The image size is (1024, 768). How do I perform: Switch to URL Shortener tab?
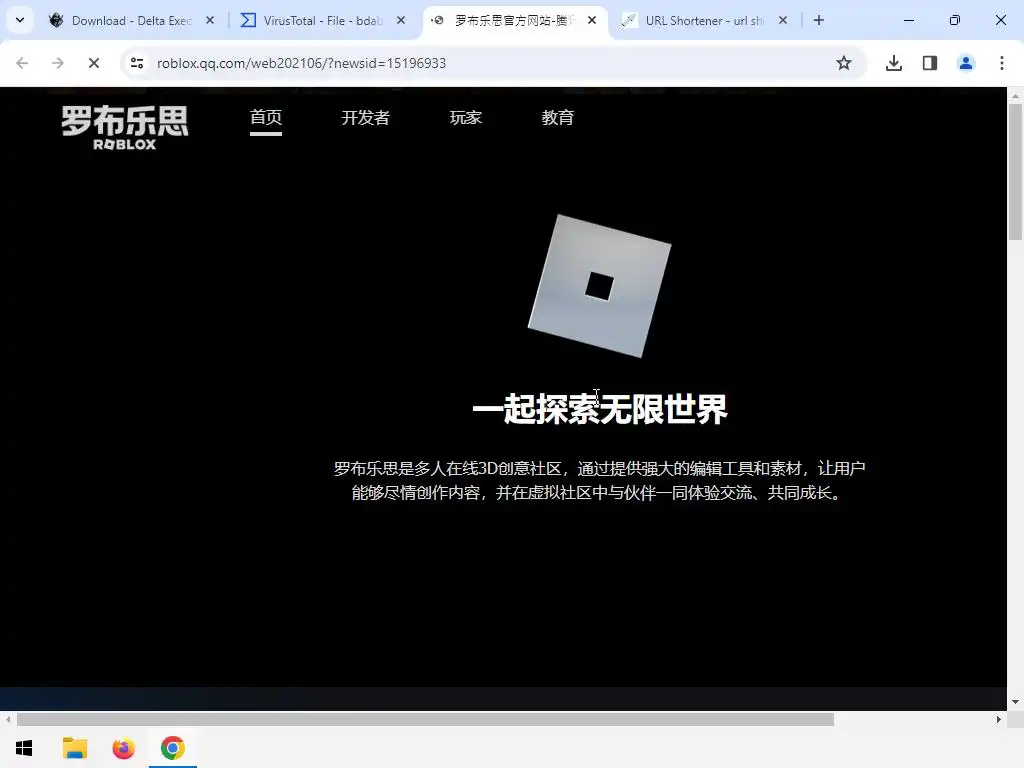pyautogui.click(x=704, y=20)
